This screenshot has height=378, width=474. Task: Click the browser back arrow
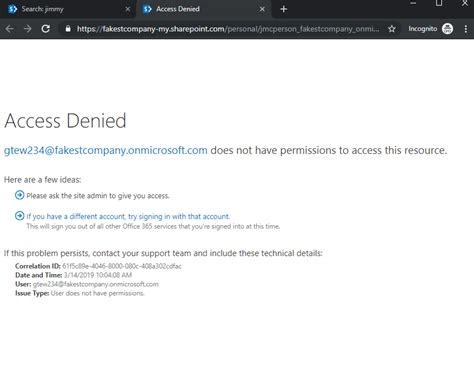[9, 29]
